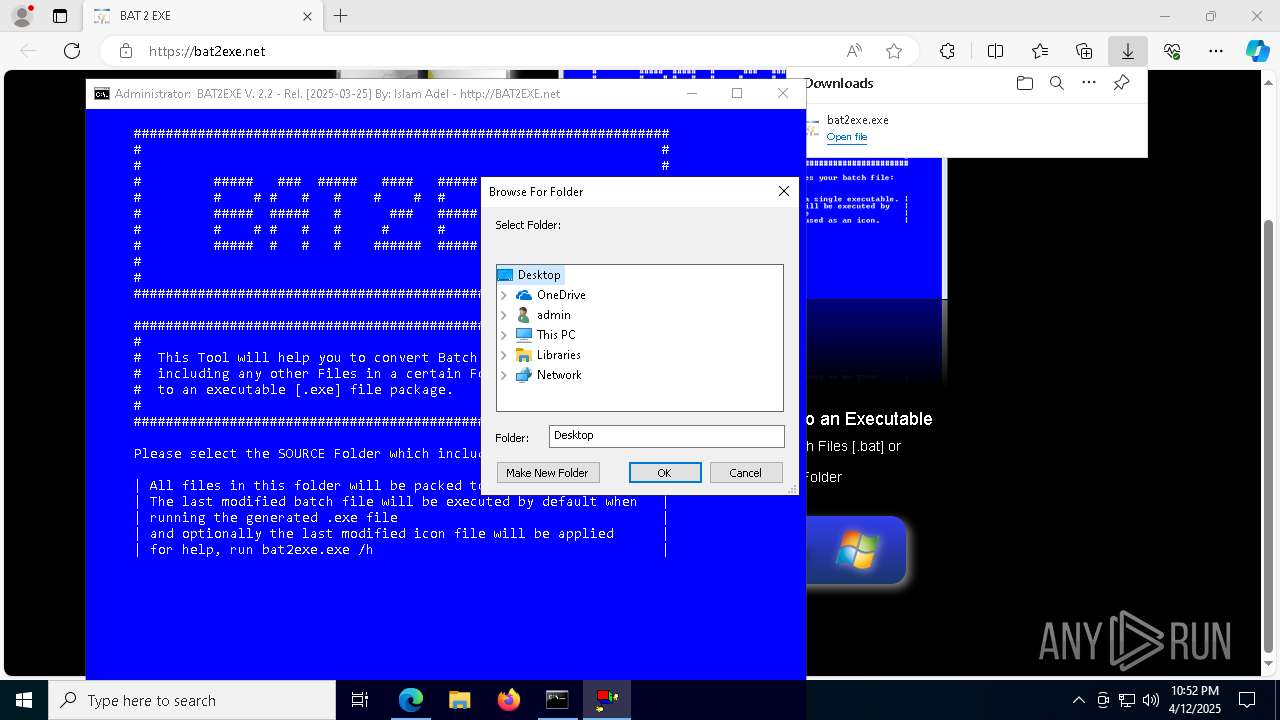
Task: Select the BAT 2 EXE tab
Action: (201, 16)
